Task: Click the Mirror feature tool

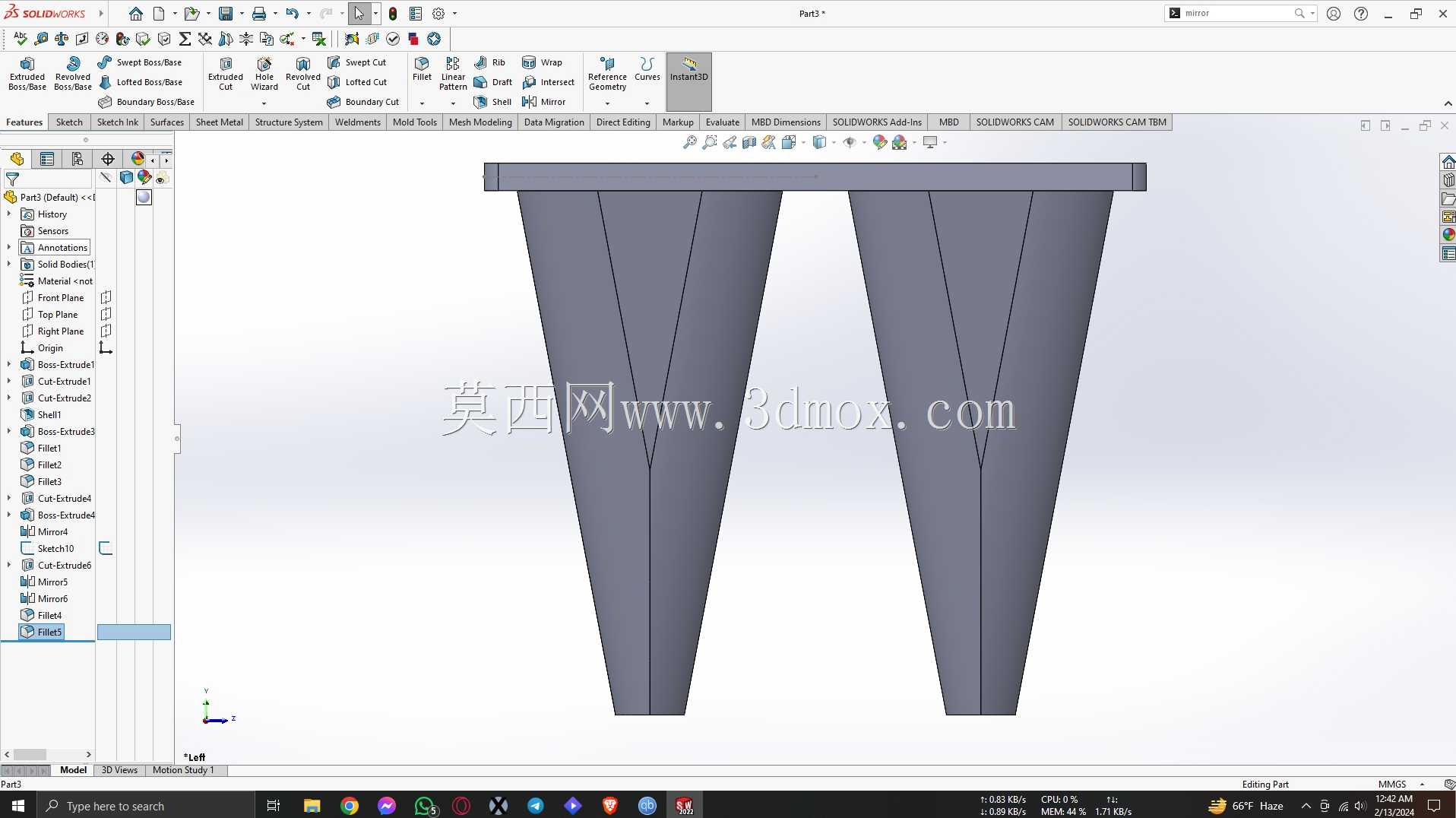Action: pos(544,102)
